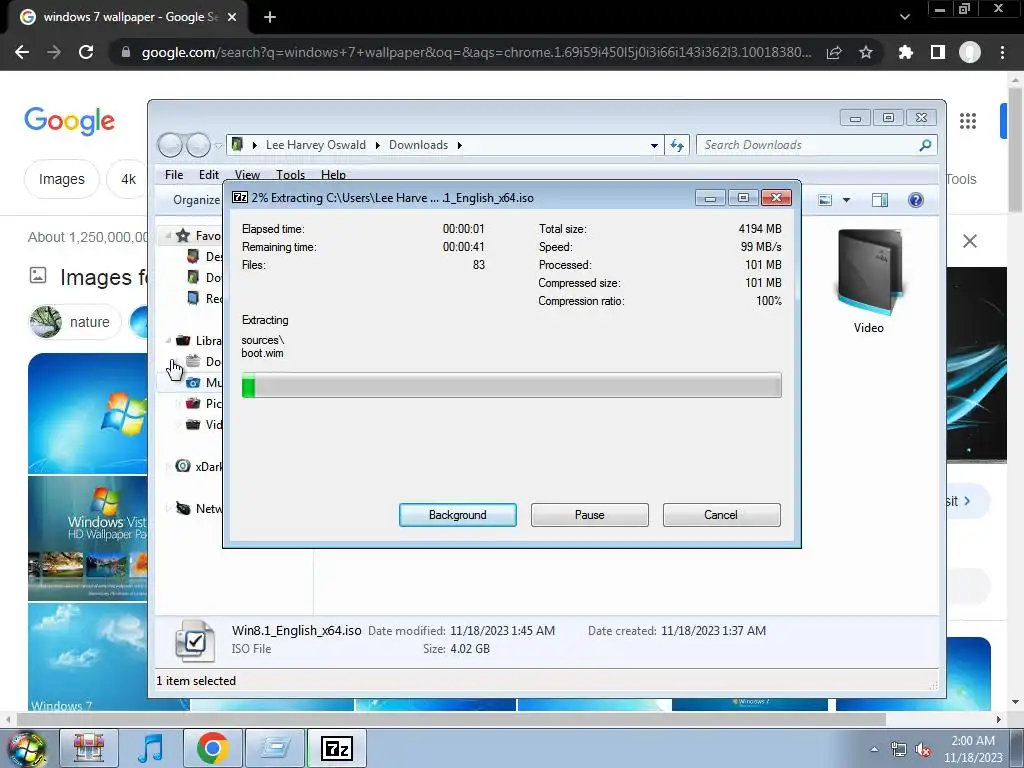Viewport: 1024px width, 768px height.
Task: Open the File menu in Explorer
Action: point(174,174)
